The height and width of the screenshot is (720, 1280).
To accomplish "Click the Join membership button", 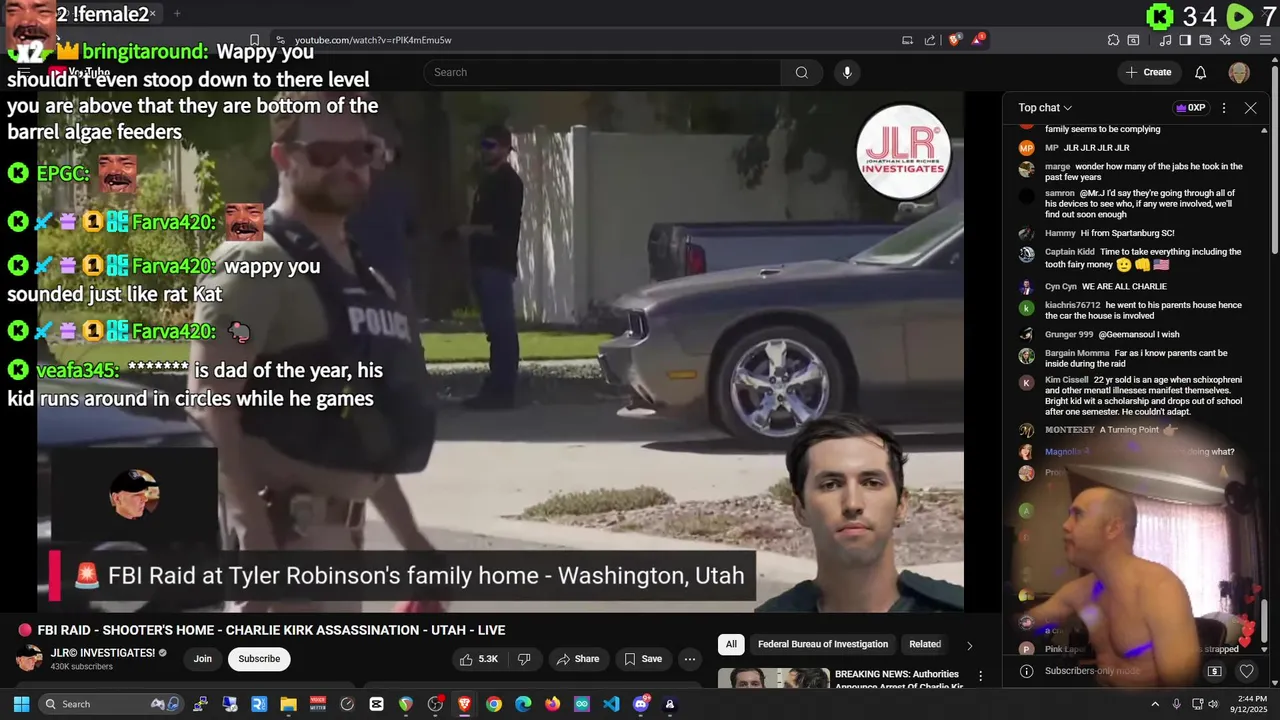I will click(x=203, y=659).
